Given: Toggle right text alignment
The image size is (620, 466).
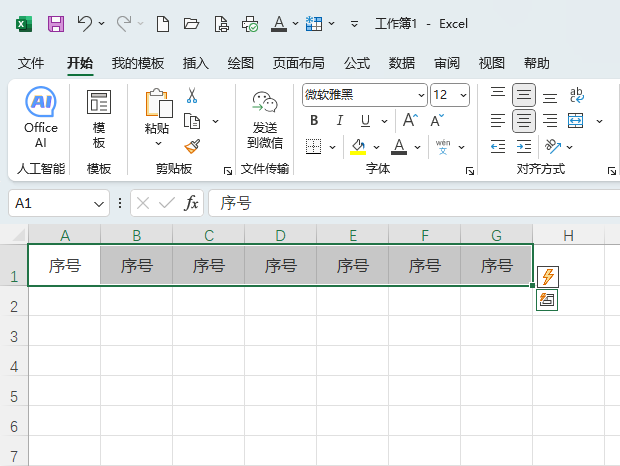Looking at the screenshot, I should [x=550, y=121].
